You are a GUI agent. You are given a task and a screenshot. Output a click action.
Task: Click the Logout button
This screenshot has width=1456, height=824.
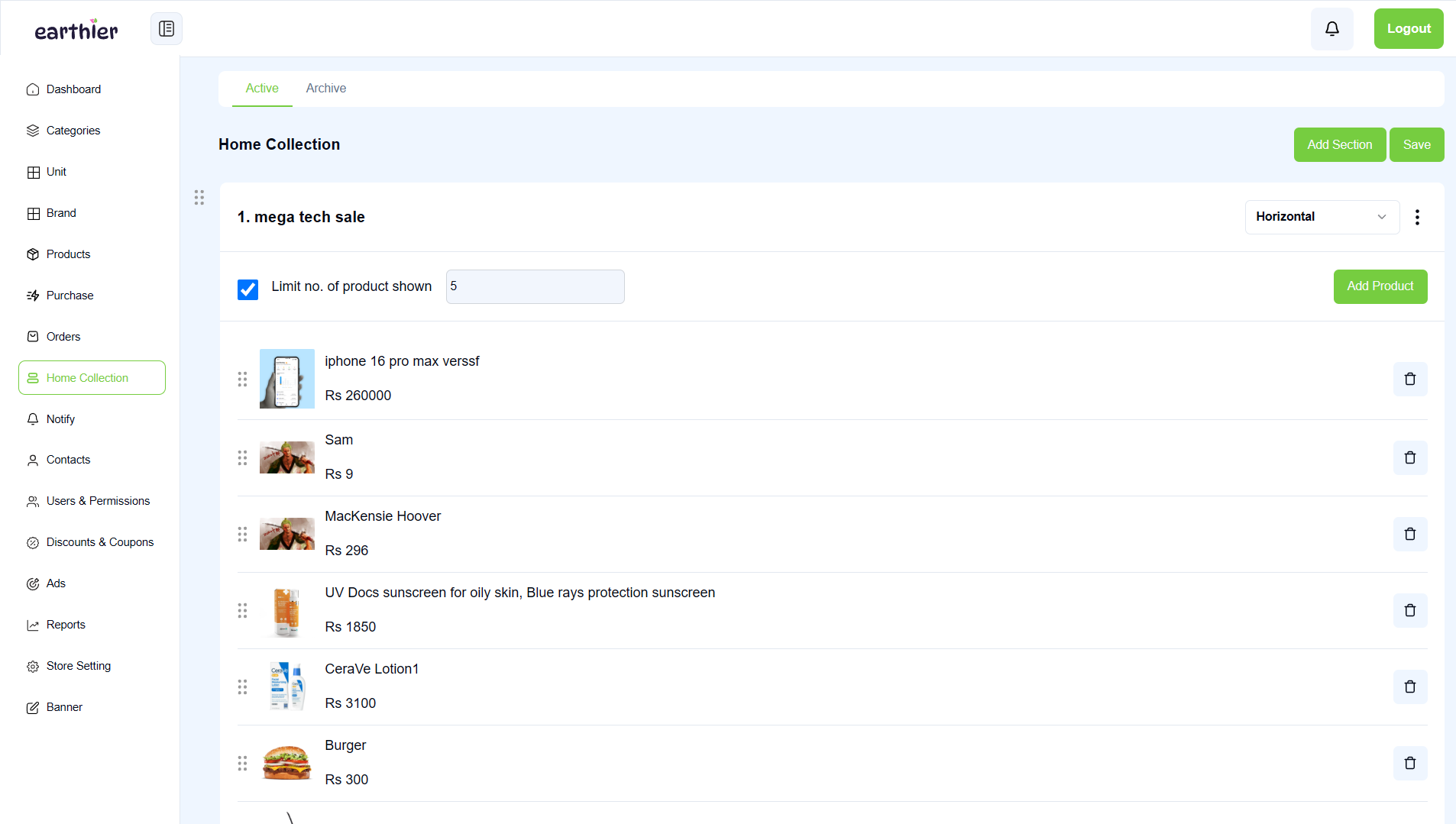[1408, 28]
